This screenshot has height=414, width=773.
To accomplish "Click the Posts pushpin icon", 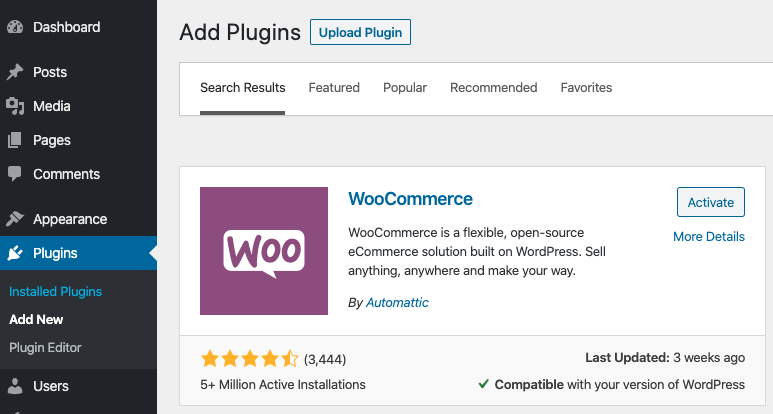I will click(x=15, y=72).
